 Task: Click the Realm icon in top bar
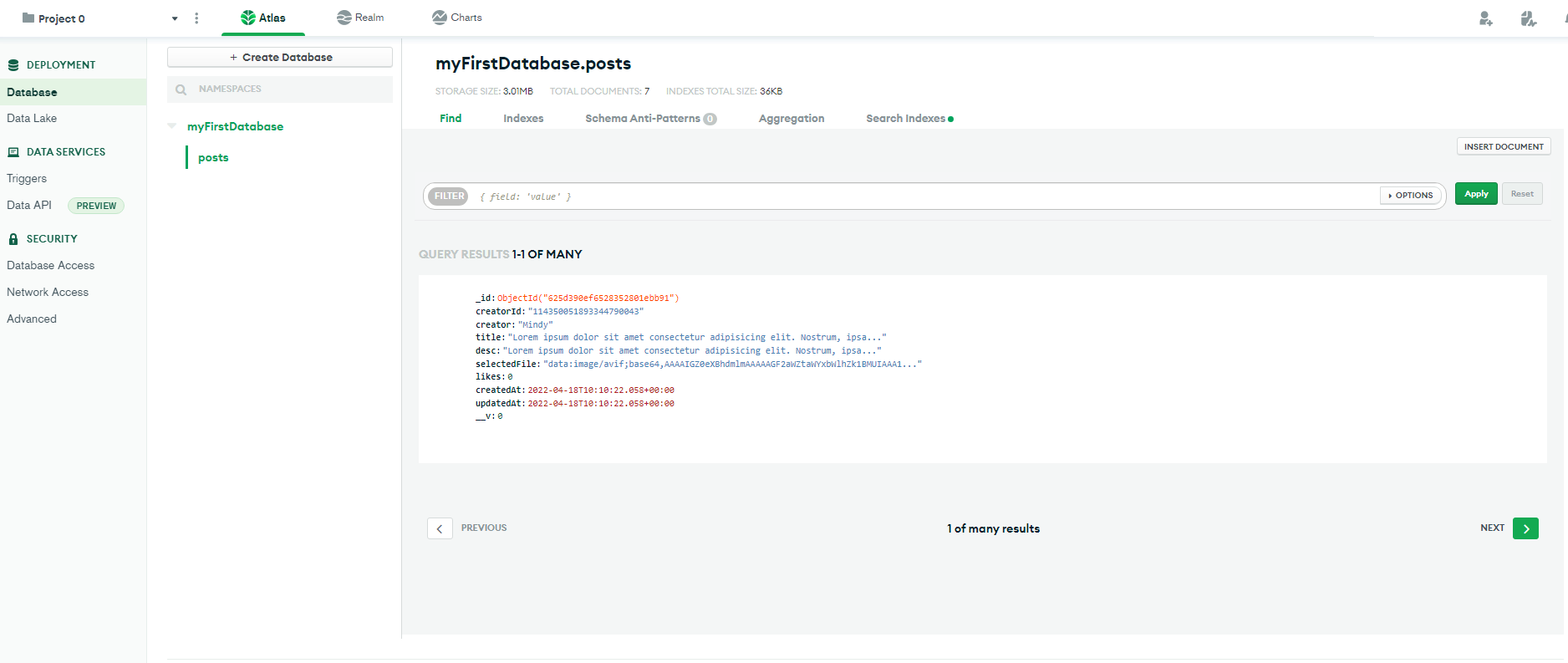coord(344,18)
